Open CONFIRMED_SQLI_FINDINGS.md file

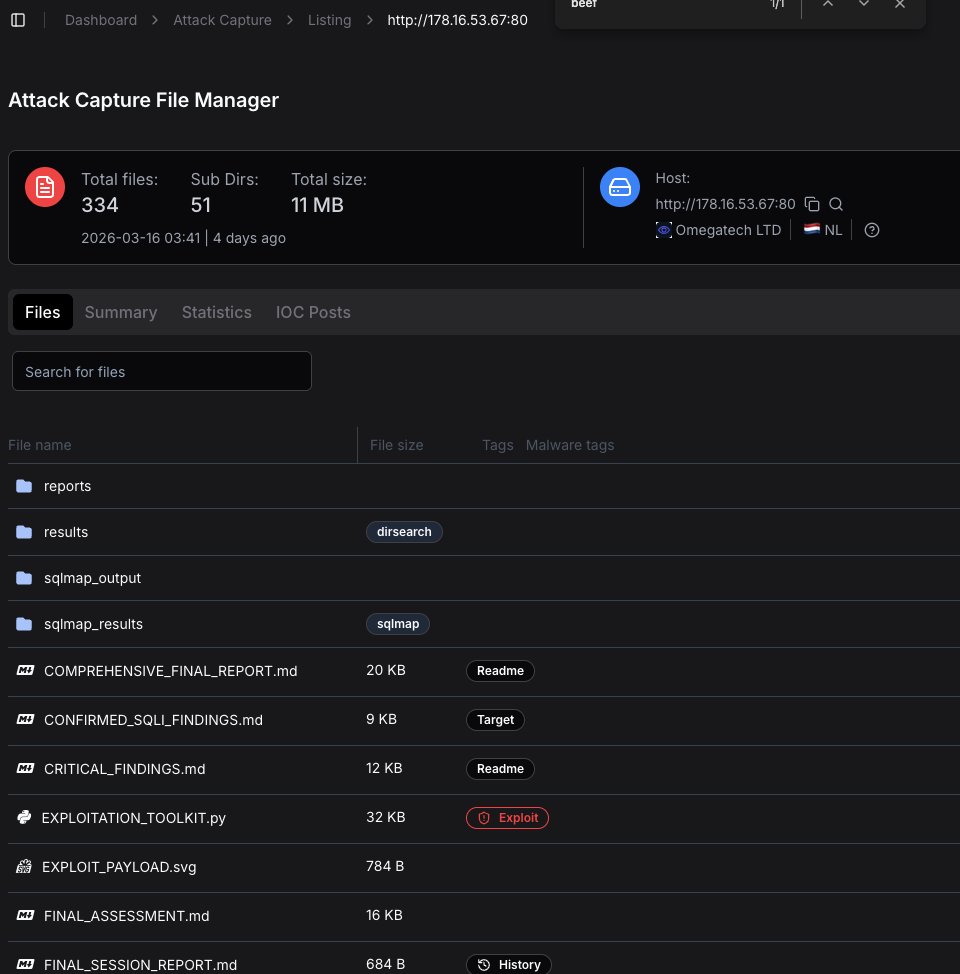[153, 720]
